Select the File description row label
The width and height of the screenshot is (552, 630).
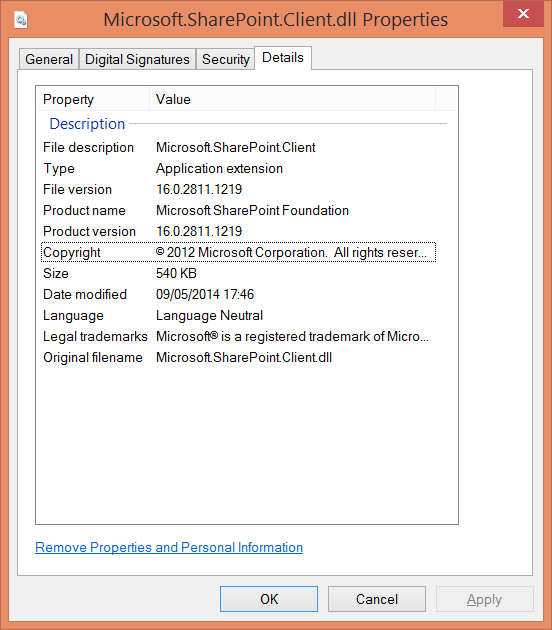[x=88, y=147]
